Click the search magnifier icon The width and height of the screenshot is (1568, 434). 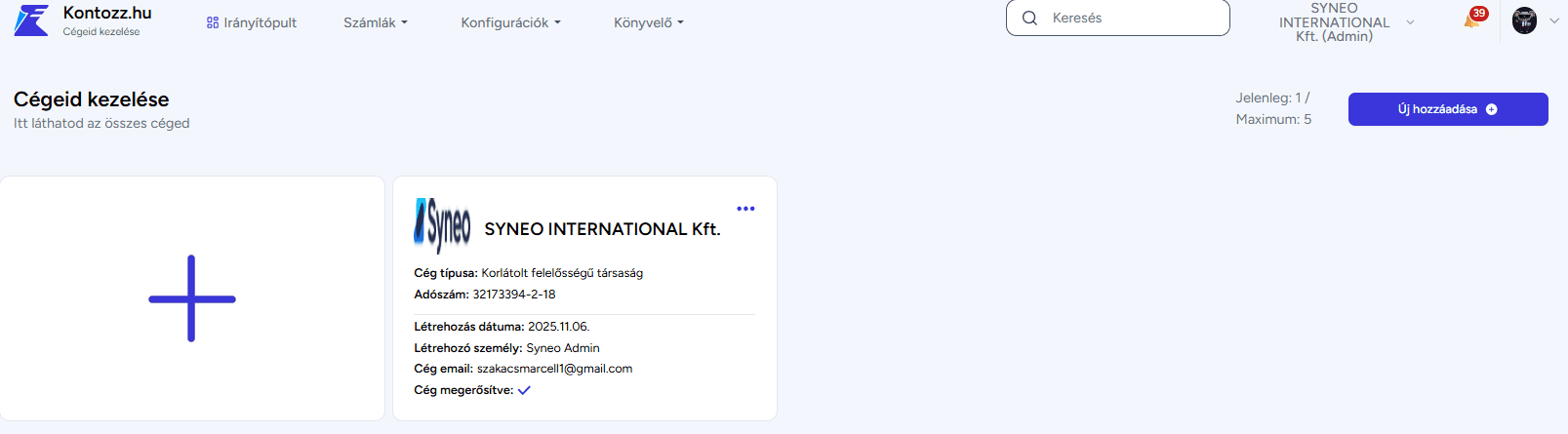pyautogui.click(x=1029, y=19)
